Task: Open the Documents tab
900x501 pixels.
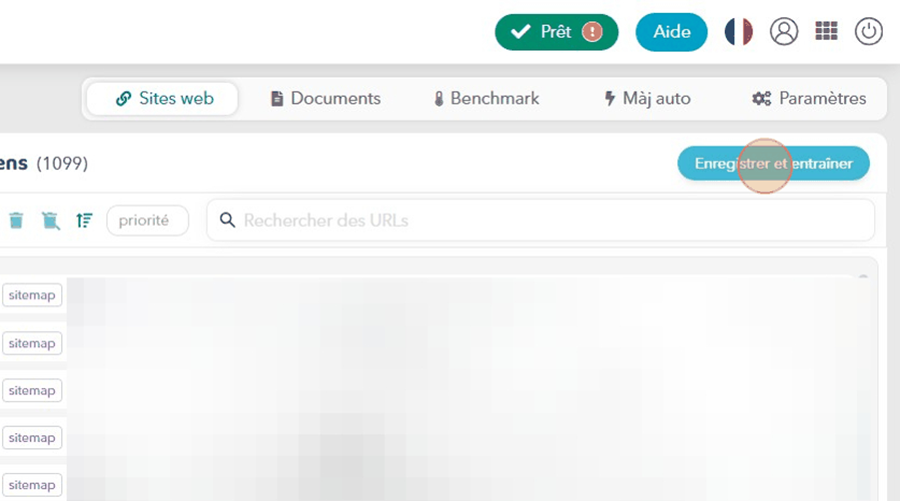Action: point(325,98)
